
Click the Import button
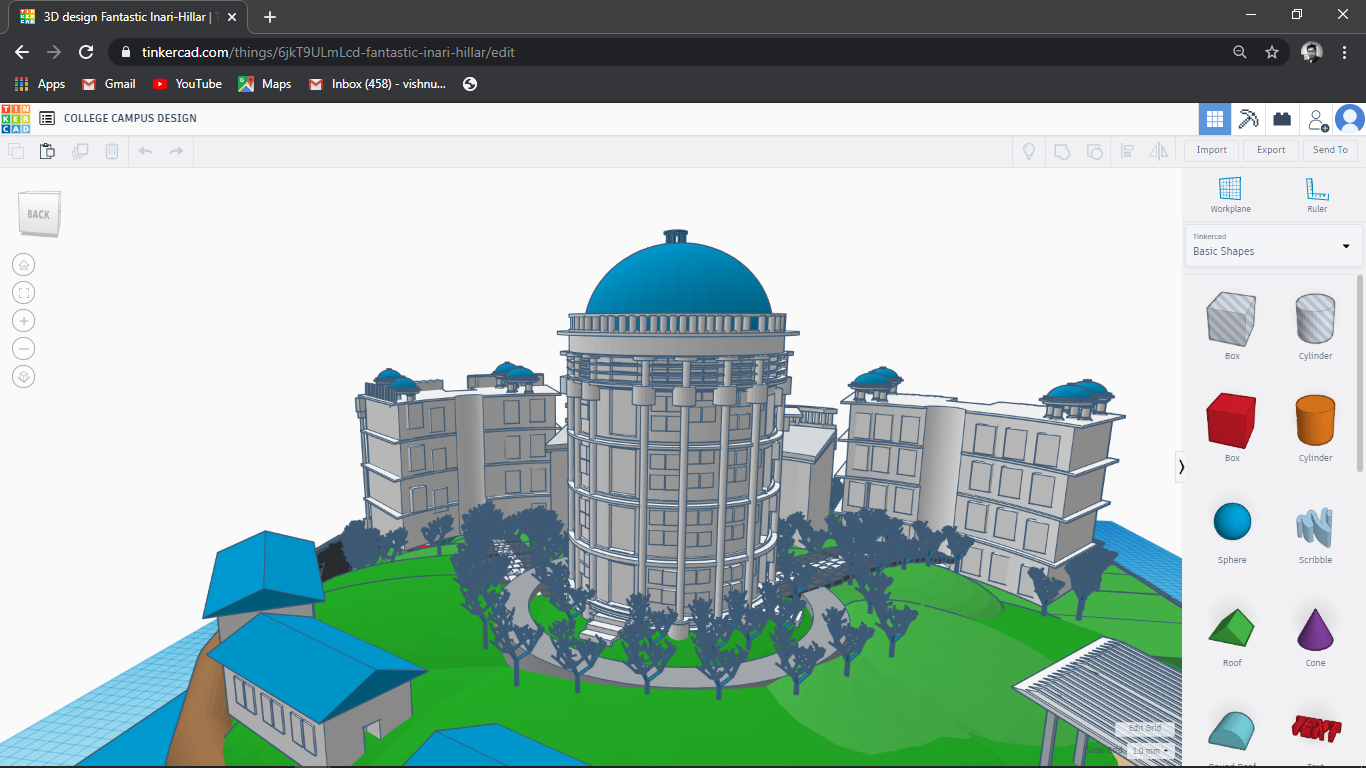[1211, 150]
